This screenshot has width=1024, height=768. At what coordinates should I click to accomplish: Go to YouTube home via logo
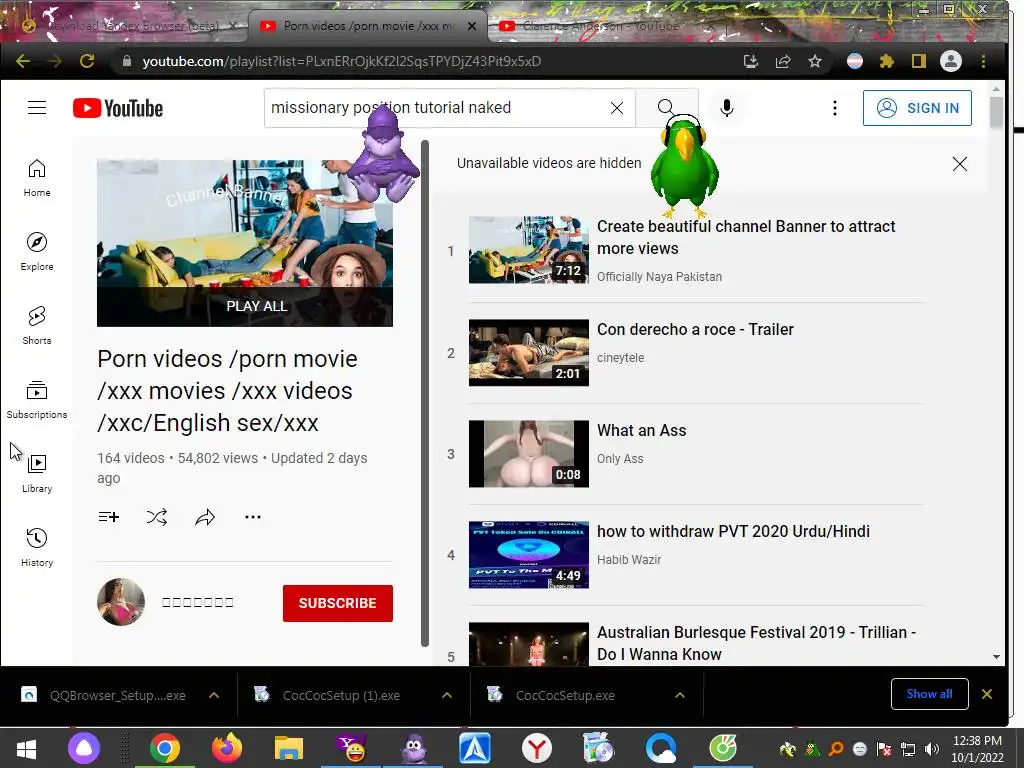coord(118,108)
